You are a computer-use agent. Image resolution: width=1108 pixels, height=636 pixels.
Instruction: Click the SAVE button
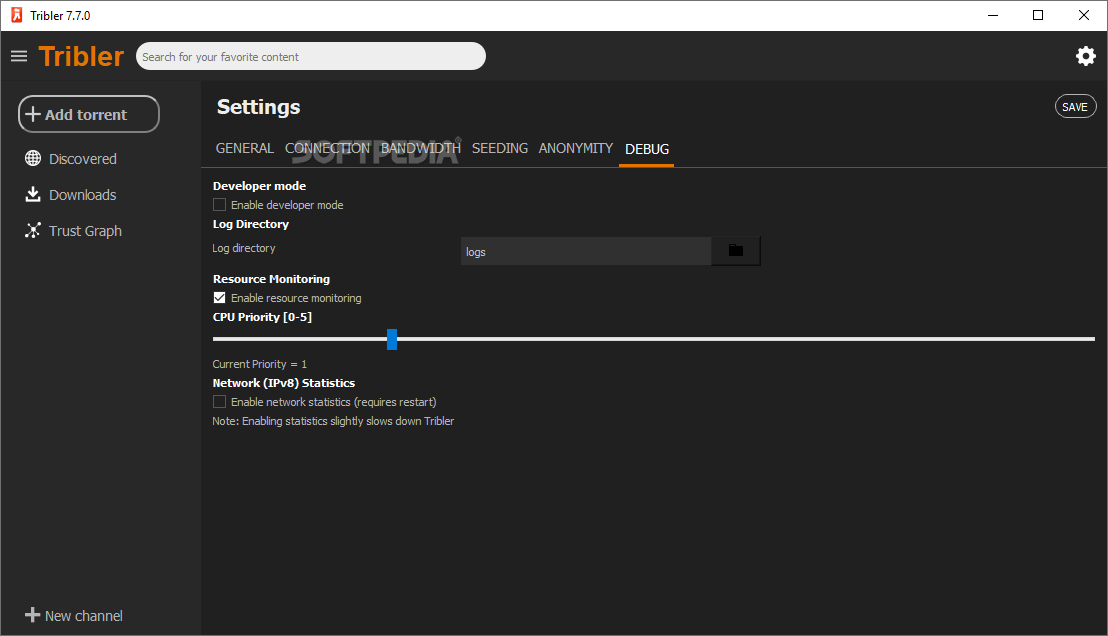click(x=1075, y=107)
